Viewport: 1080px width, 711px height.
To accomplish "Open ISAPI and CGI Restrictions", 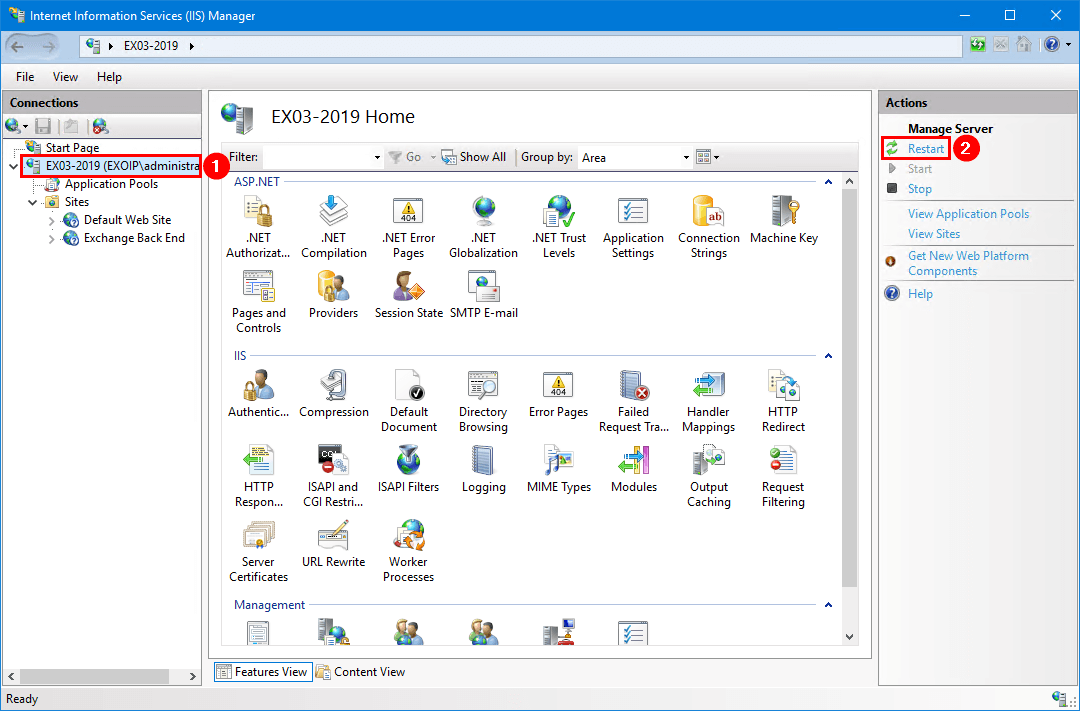I will (333, 475).
